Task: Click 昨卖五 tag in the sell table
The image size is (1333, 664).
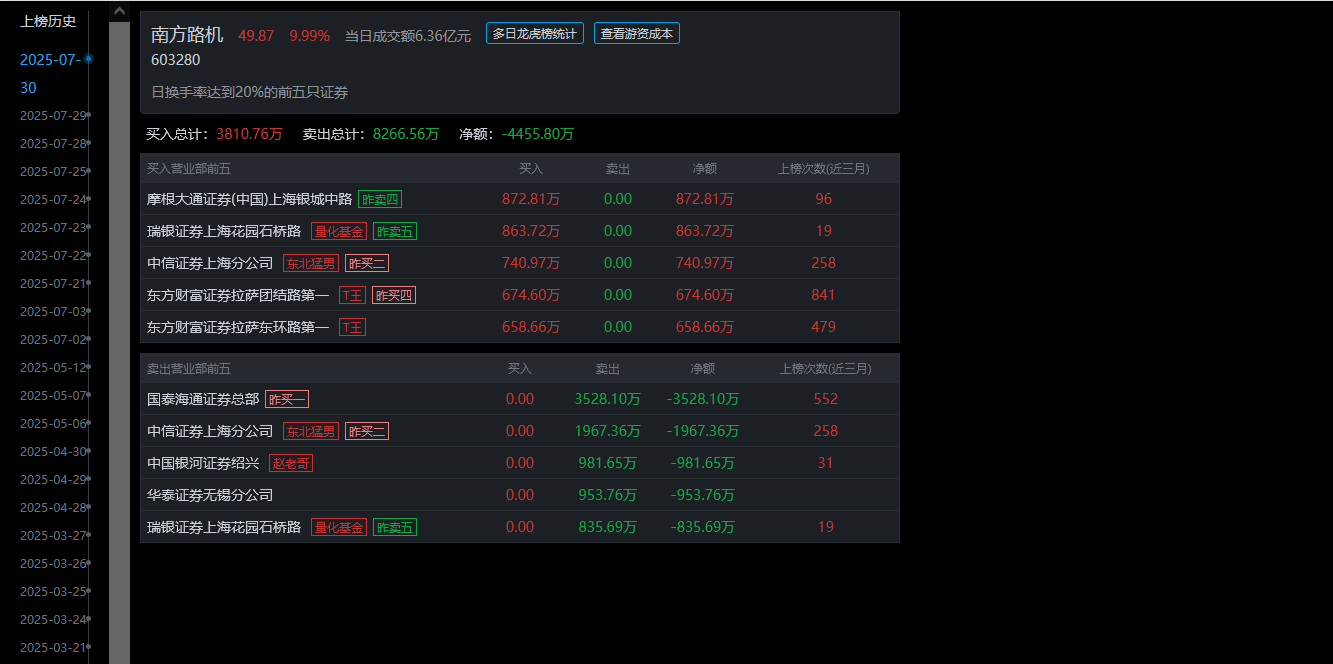Action: tap(395, 527)
